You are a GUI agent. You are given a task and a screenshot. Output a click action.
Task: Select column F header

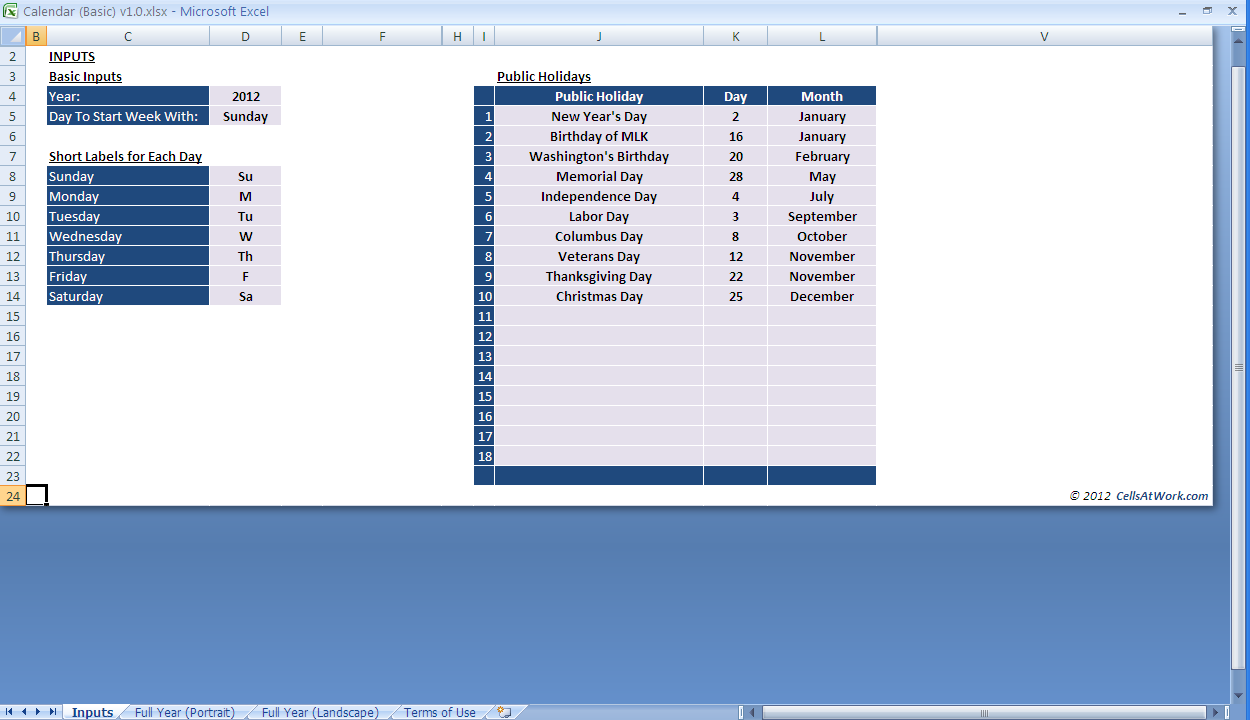(x=382, y=37)
